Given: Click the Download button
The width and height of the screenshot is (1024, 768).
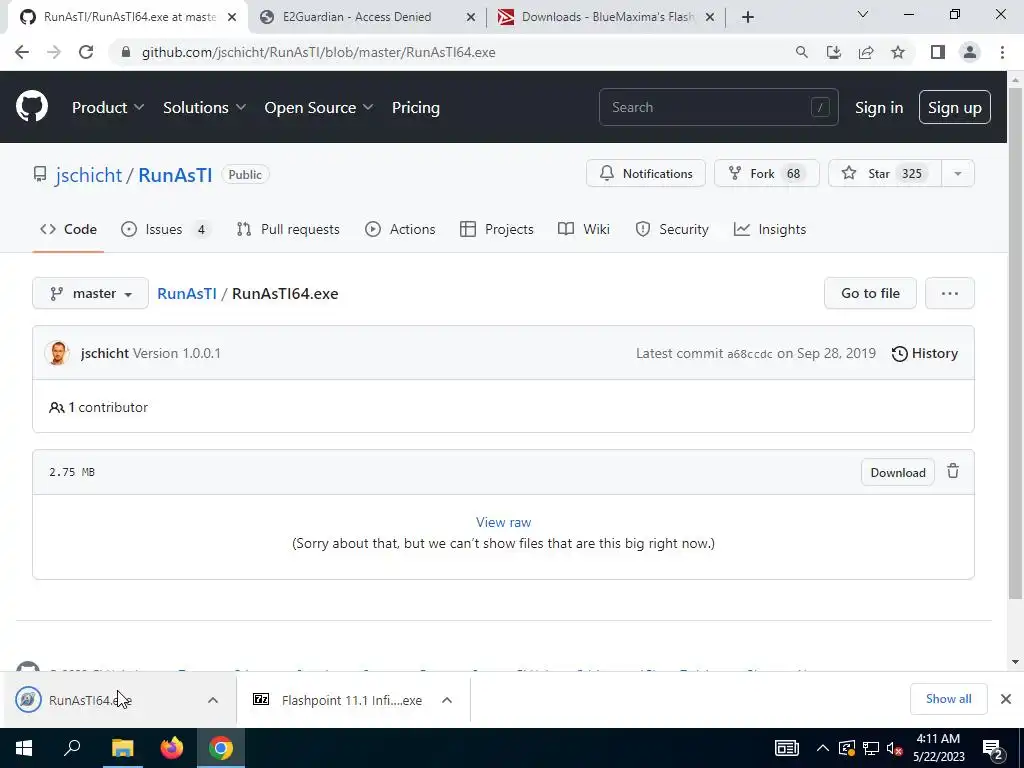Looking at the screenshot, I should [897, 472].
